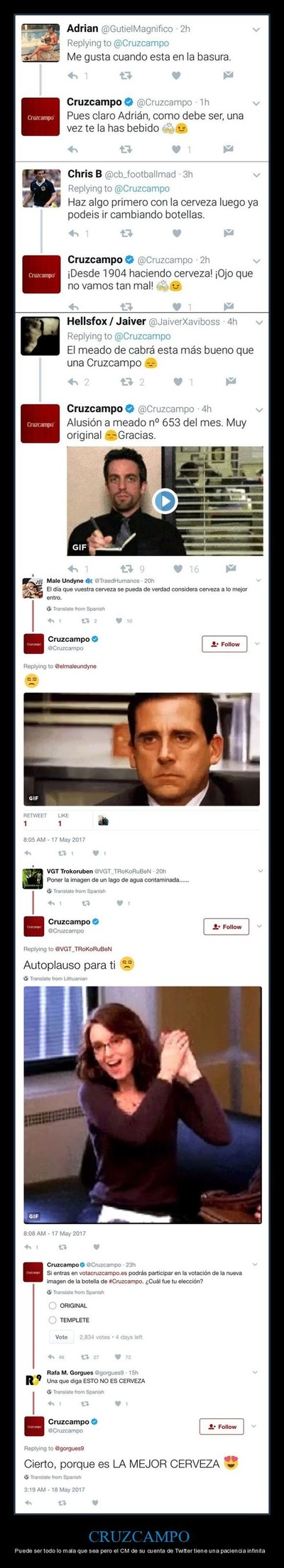
Task: Click the Vote button in the poll
Action: pyautogui.click(x=62, y=1337)
